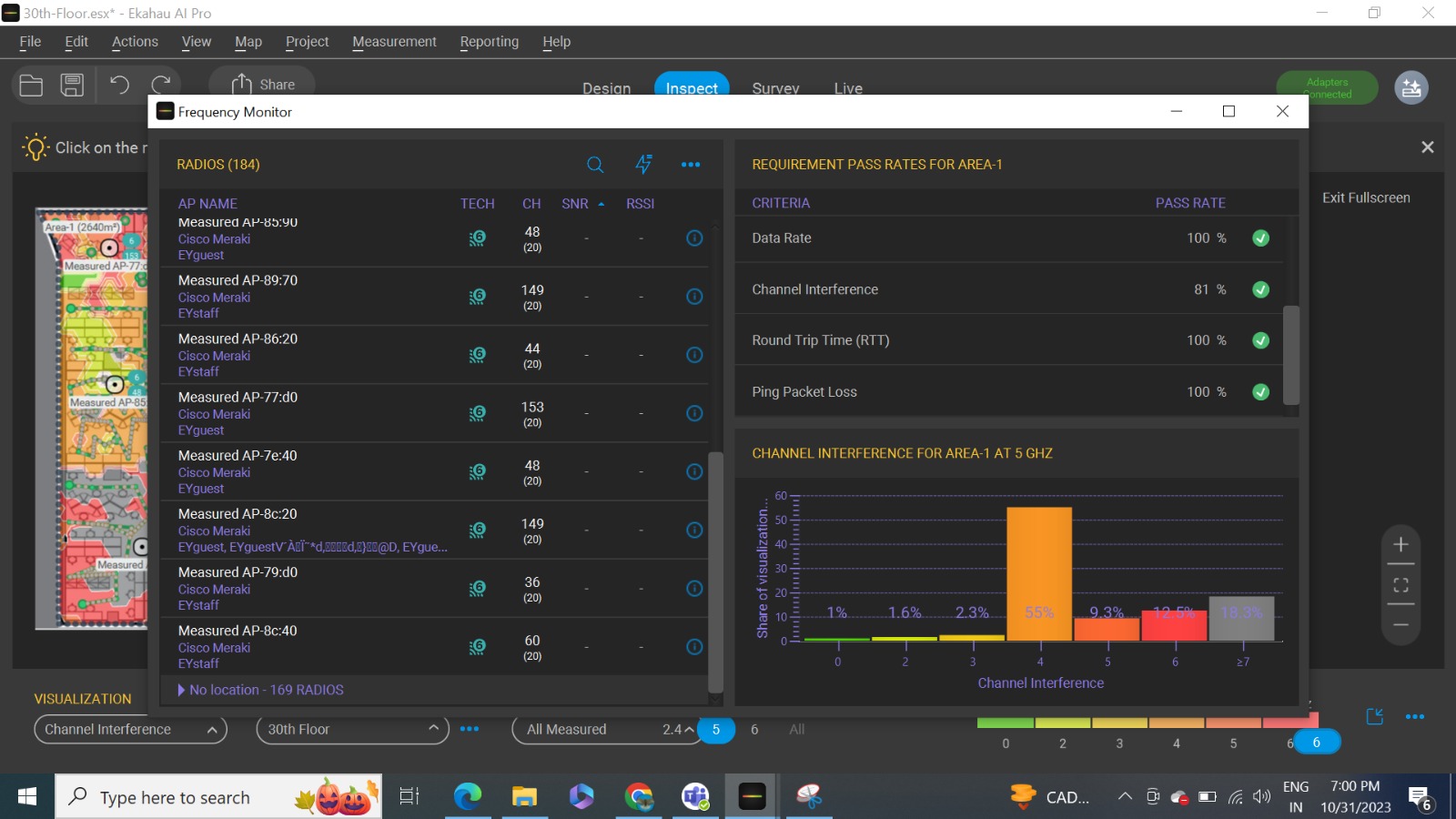Click the Share button
Image resolution: width=1456 pixels, height=819 pixels.
[263, 85]
